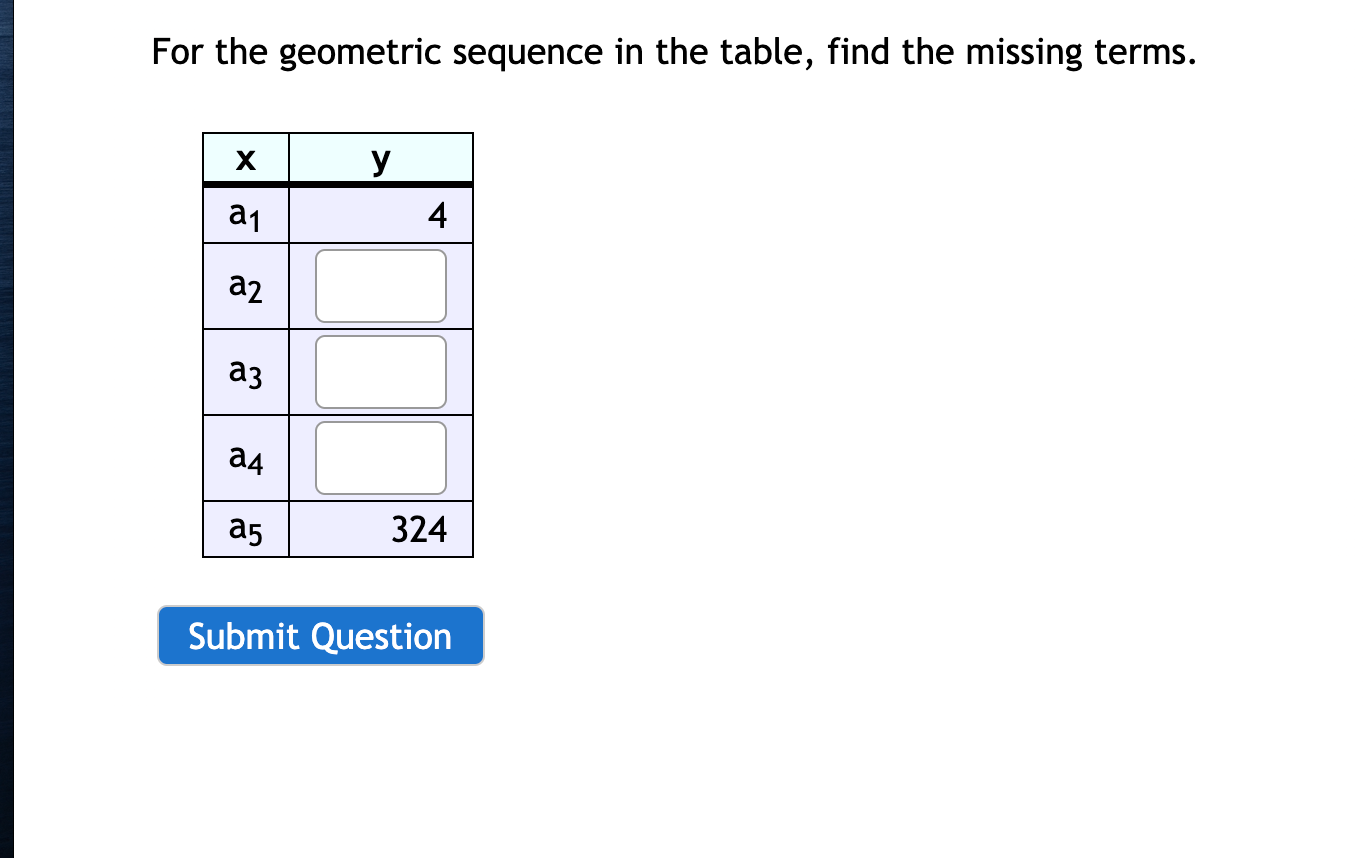Click the word "For" starting the question
The height and width of the screenshot is (858, 1371).
coord(178,52)
